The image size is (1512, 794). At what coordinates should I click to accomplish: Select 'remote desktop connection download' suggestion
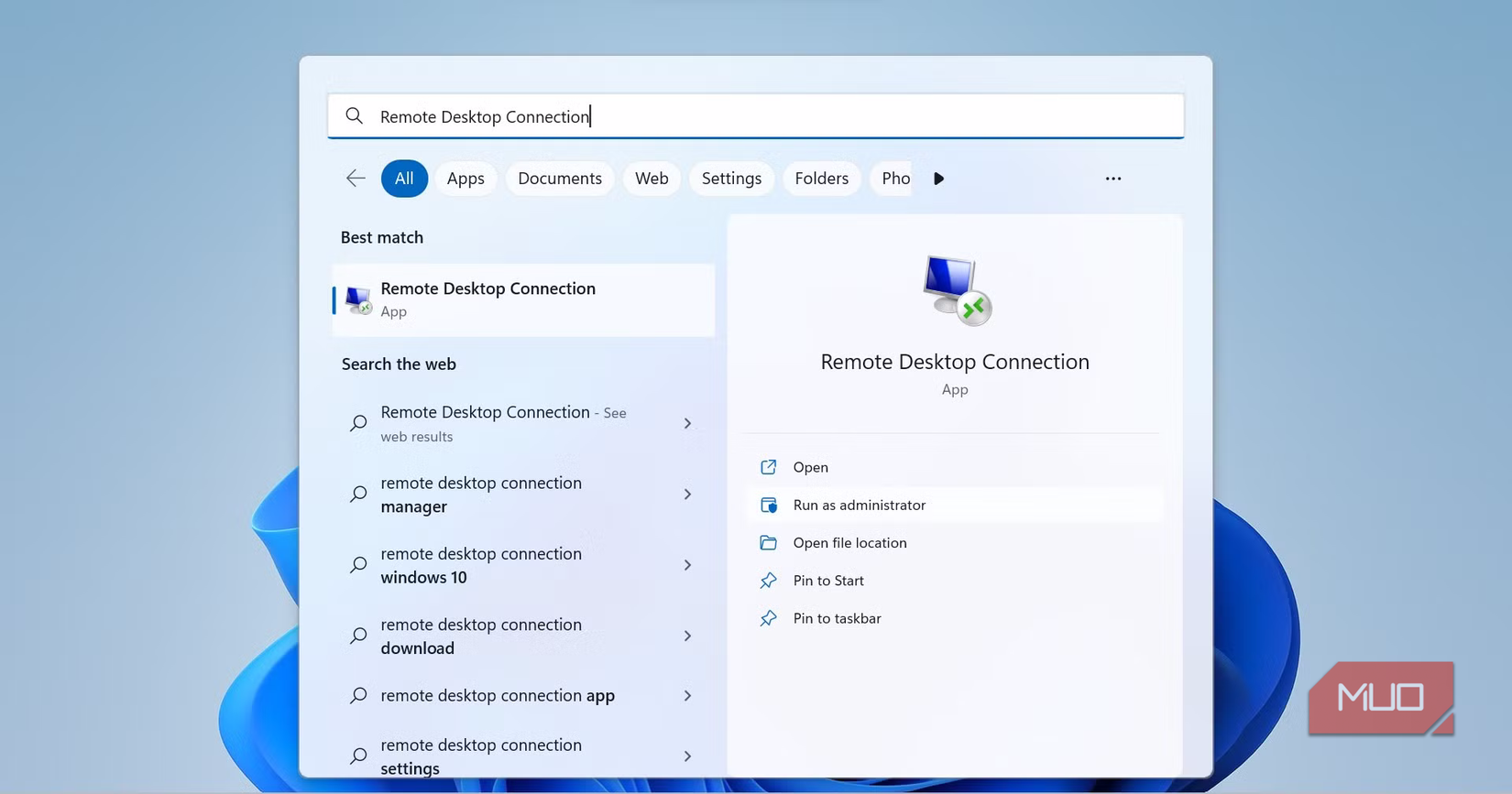coord(523,636)
